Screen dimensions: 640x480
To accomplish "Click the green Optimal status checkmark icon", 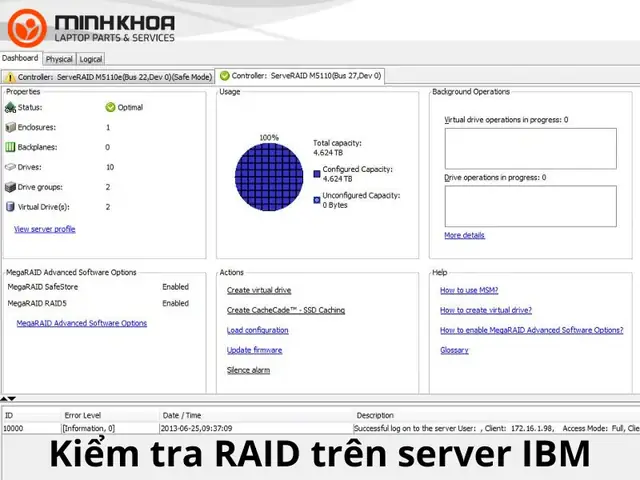I will pos(110,107).
